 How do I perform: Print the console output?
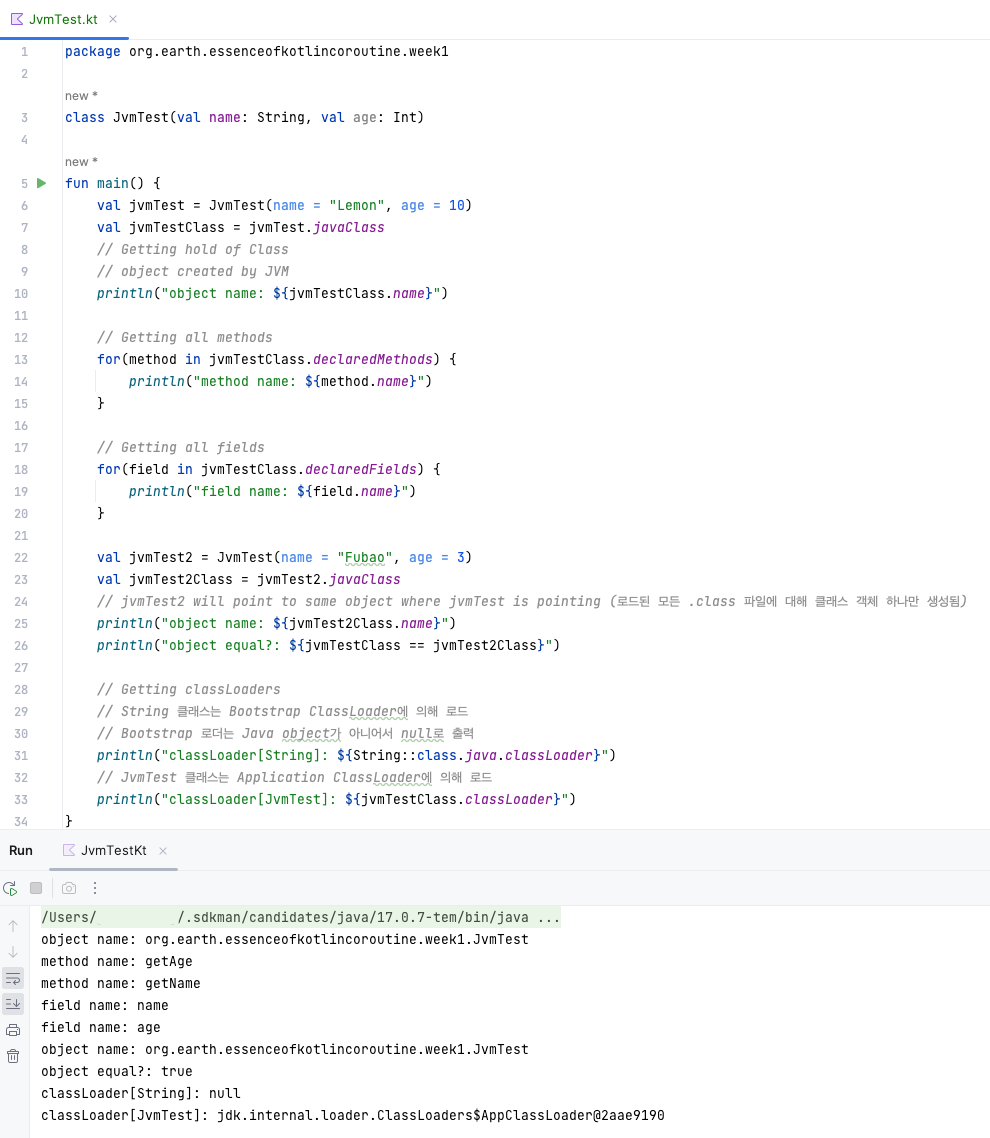pos(13,1031)
